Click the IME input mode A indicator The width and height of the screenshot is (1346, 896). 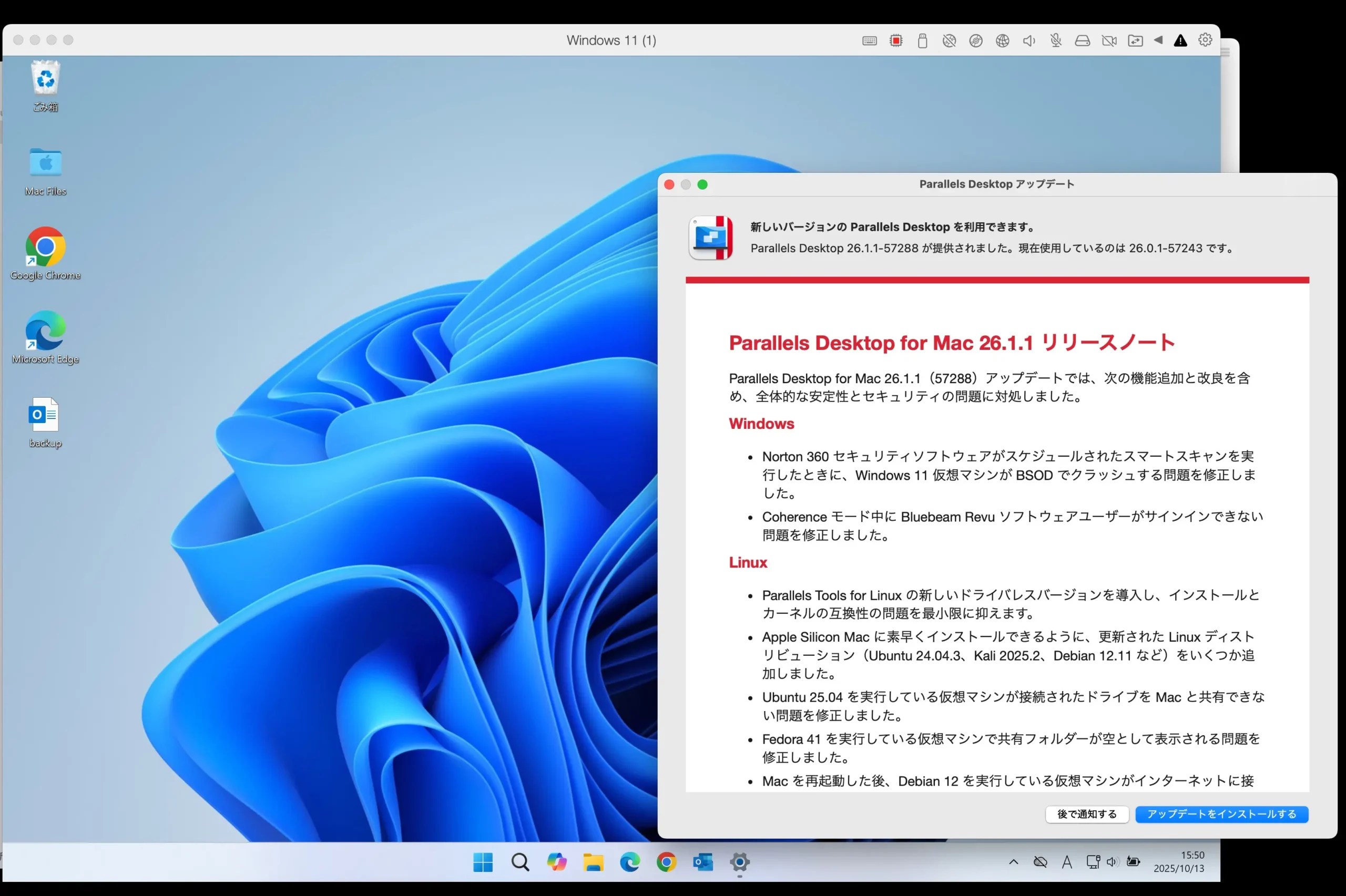1066,862
